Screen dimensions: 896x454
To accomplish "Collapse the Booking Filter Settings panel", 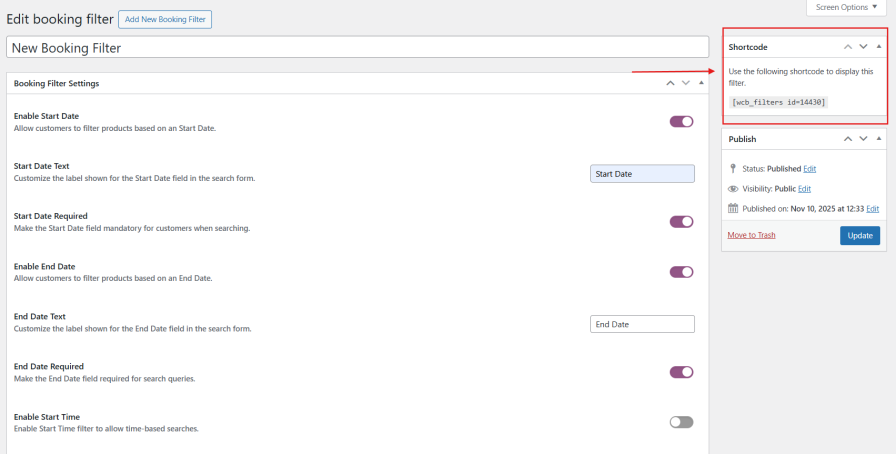I will point(701,83).
